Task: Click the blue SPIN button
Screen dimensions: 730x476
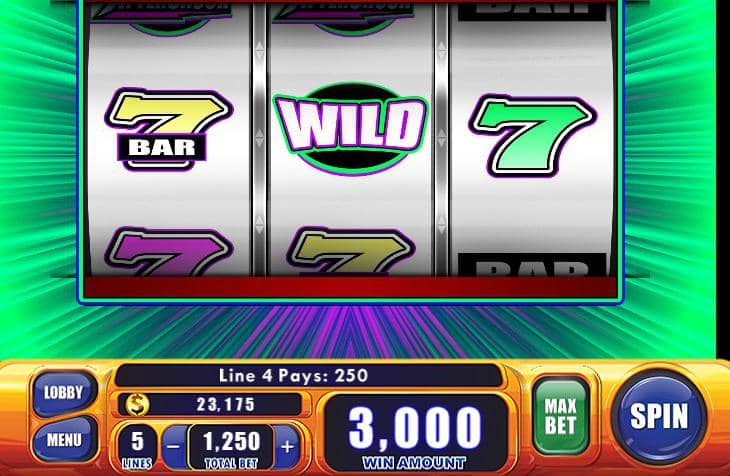Action: click(x=659, y=415)
